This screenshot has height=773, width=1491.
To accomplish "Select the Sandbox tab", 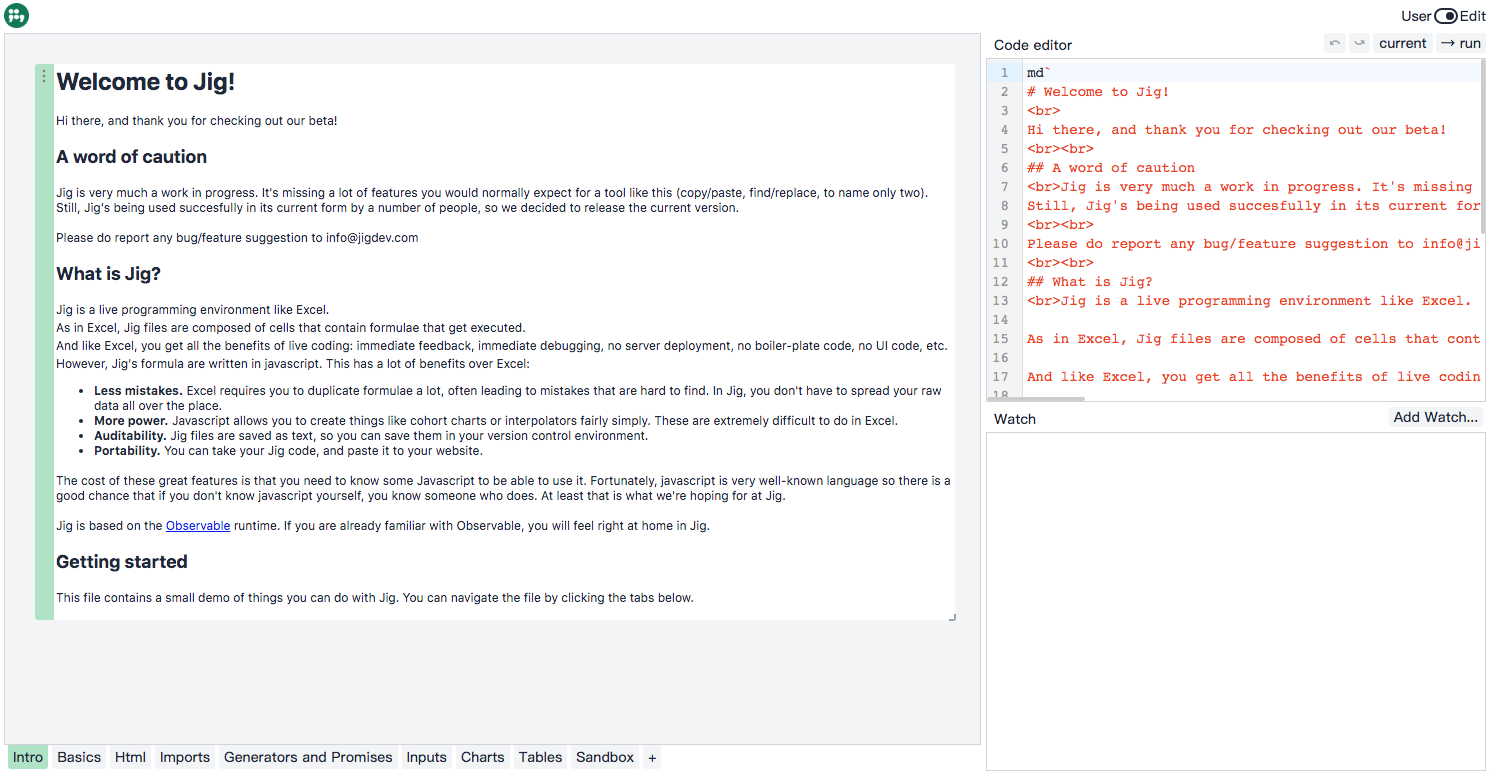I will click(x=605, y=758).
